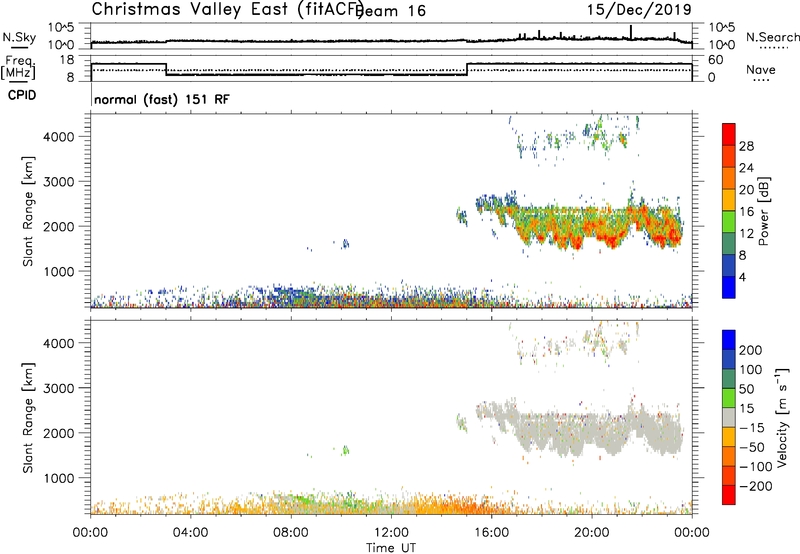Click the '28' label on the power colorbar

746,146
